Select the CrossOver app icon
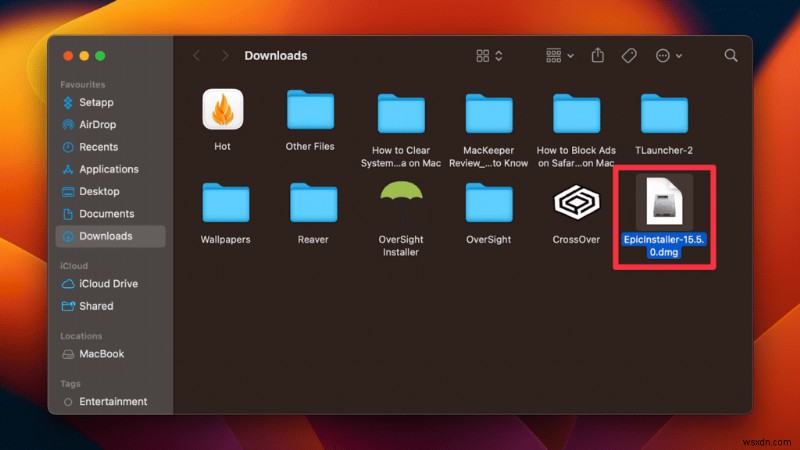800x450 pixels. 577,202
